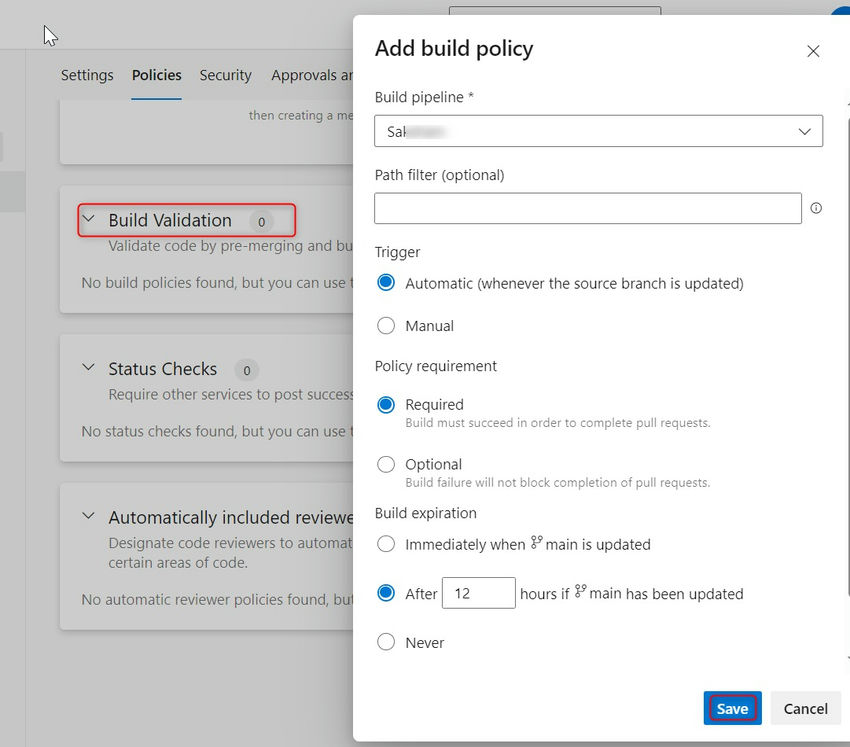Cancel the build policy dialog

click(805, 709)
